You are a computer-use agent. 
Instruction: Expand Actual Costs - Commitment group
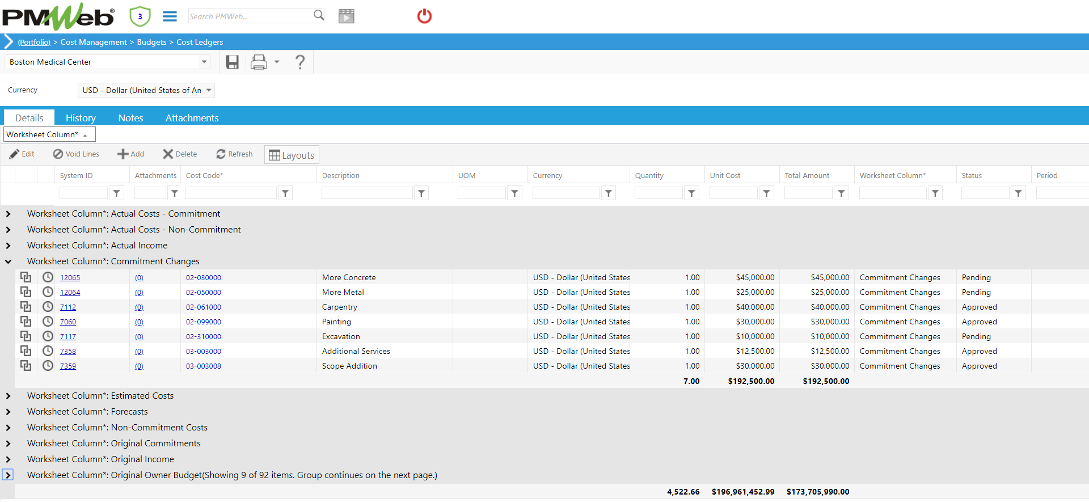8,214
